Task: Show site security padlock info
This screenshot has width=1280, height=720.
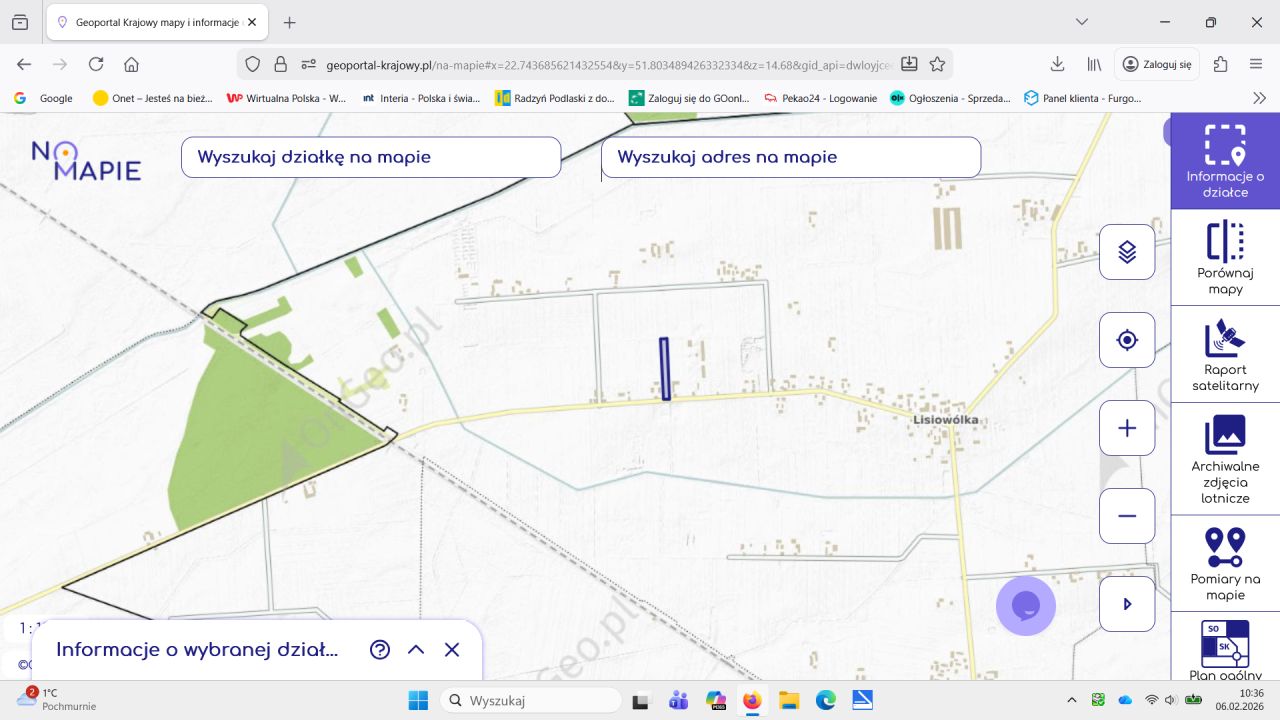Action: click(280, 64)
